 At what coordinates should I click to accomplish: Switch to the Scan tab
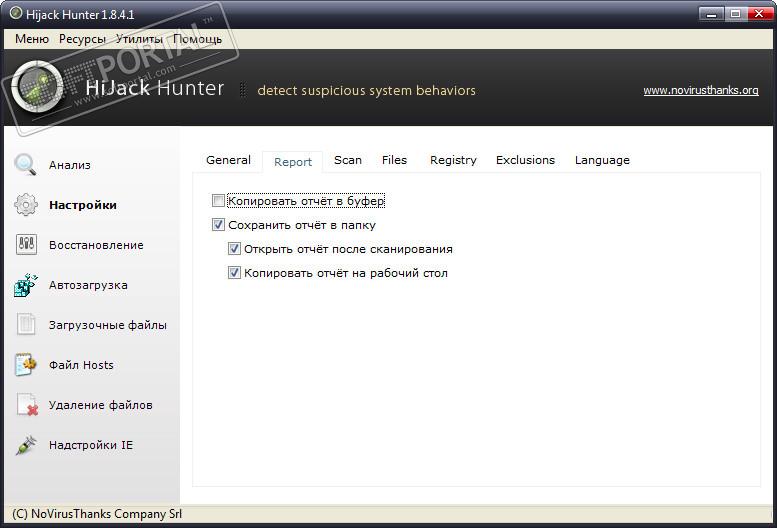point(348,160)
